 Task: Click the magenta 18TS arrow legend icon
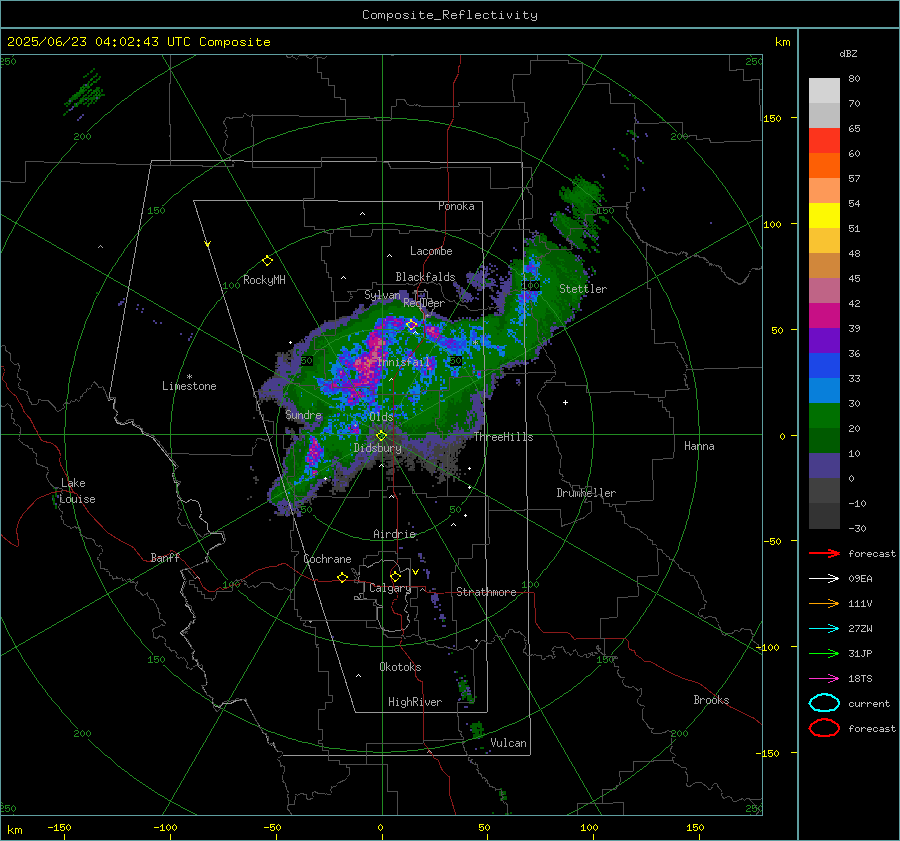pyautogui.click(x=824, y=679)
